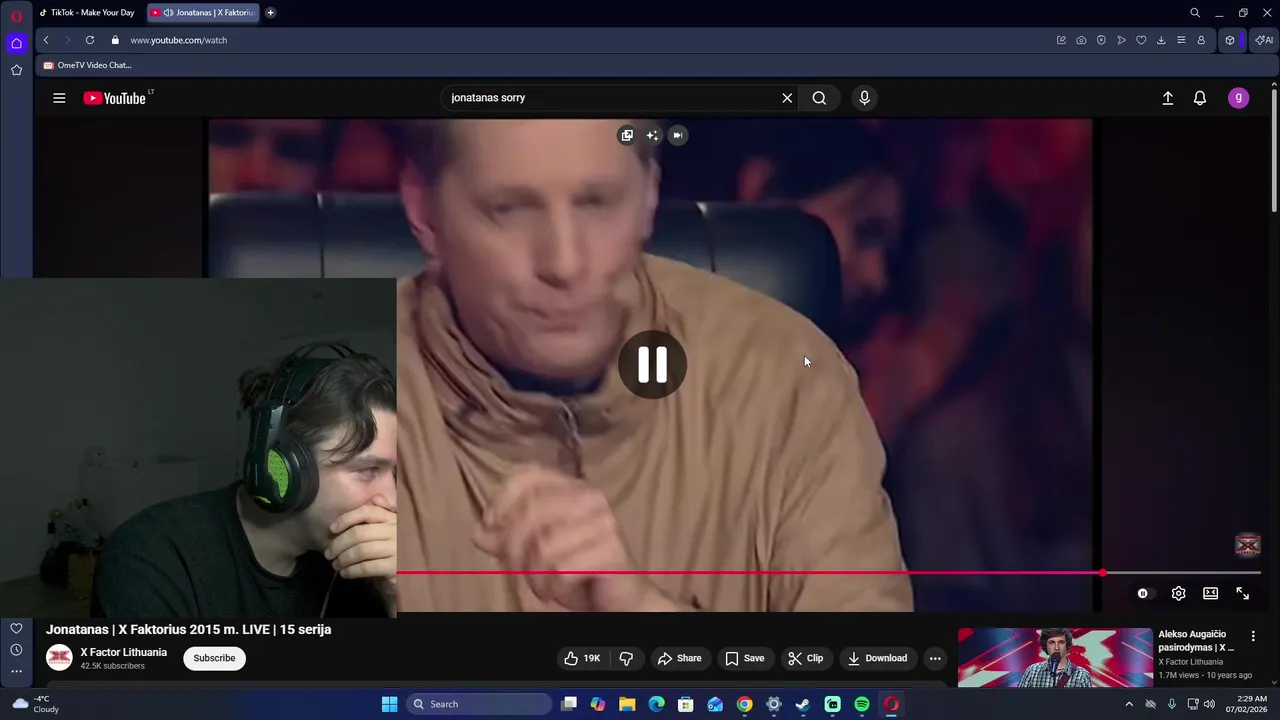Open the Opera AI assistant button

coord(1264,40)
